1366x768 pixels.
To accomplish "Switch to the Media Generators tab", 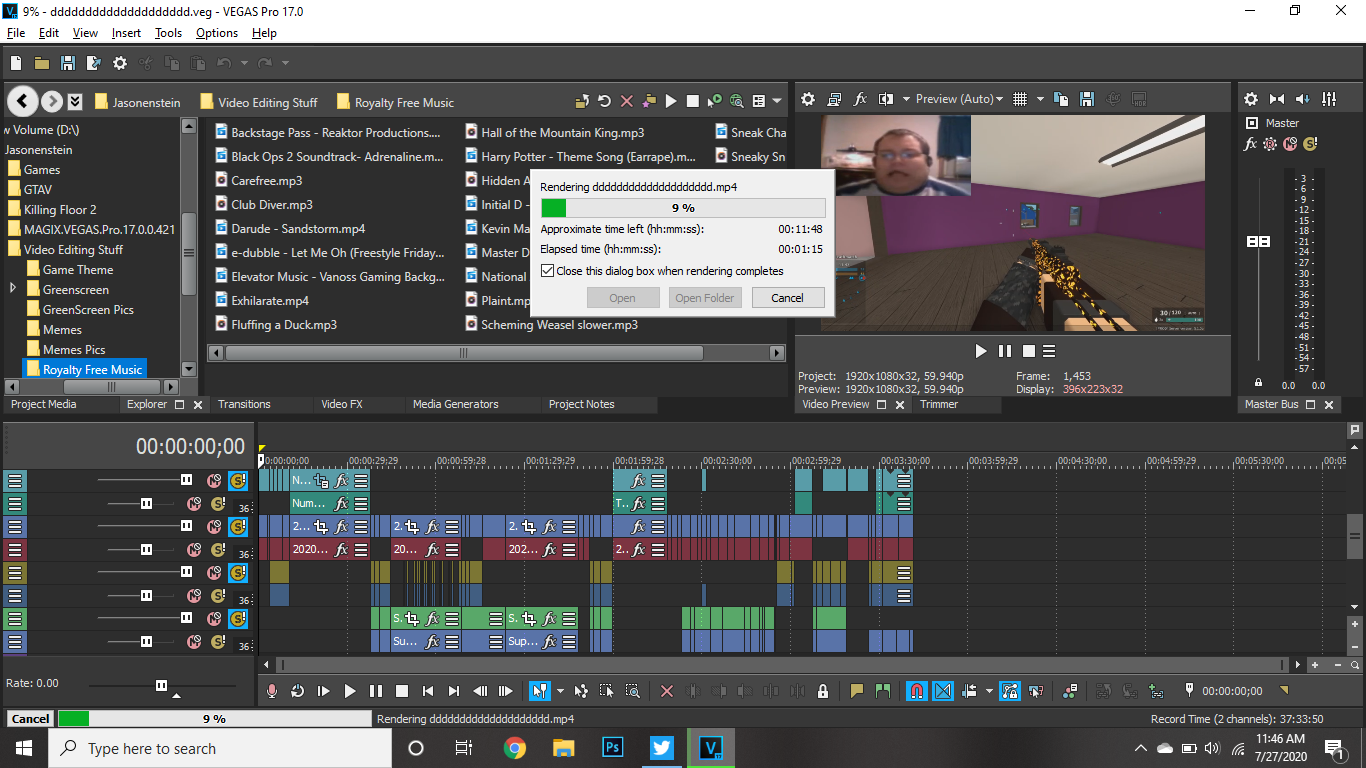I will coord(455,404).
